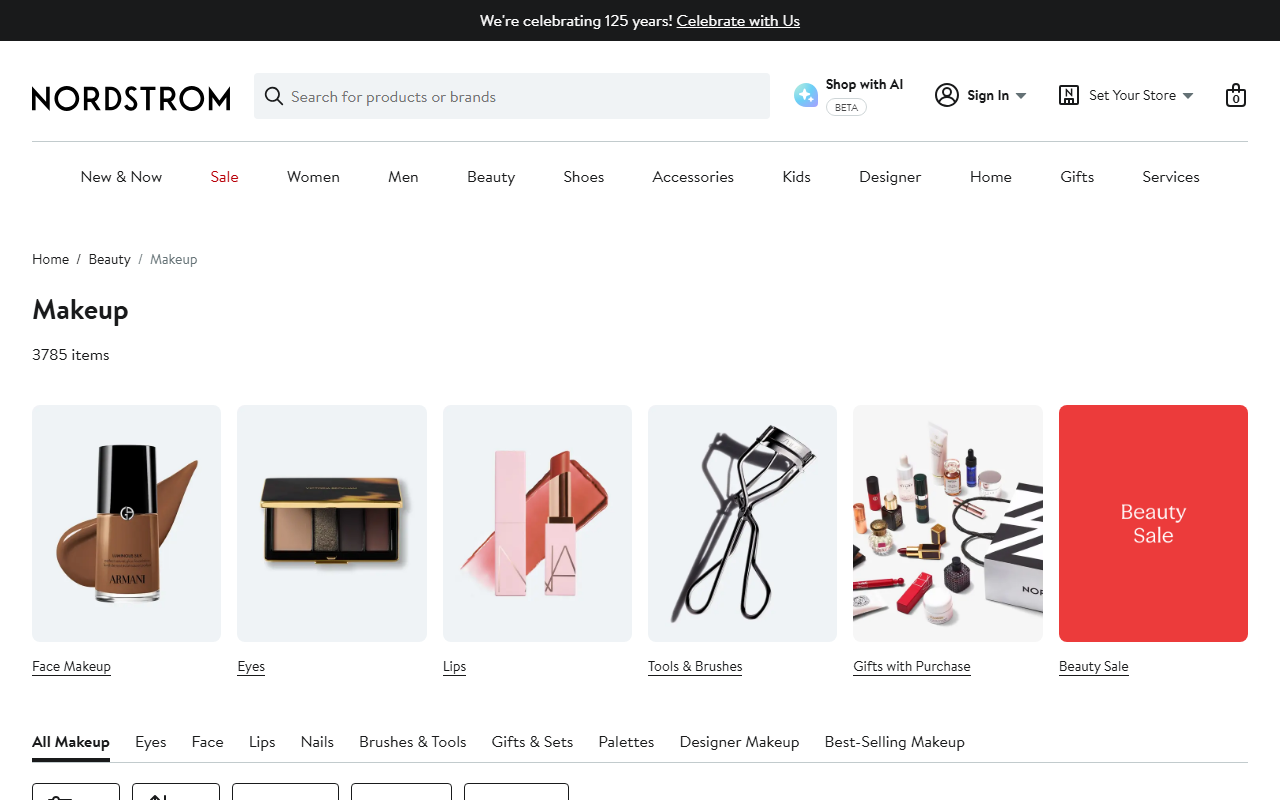
Task: Open the Kids menu
Action: pos(796,177)
